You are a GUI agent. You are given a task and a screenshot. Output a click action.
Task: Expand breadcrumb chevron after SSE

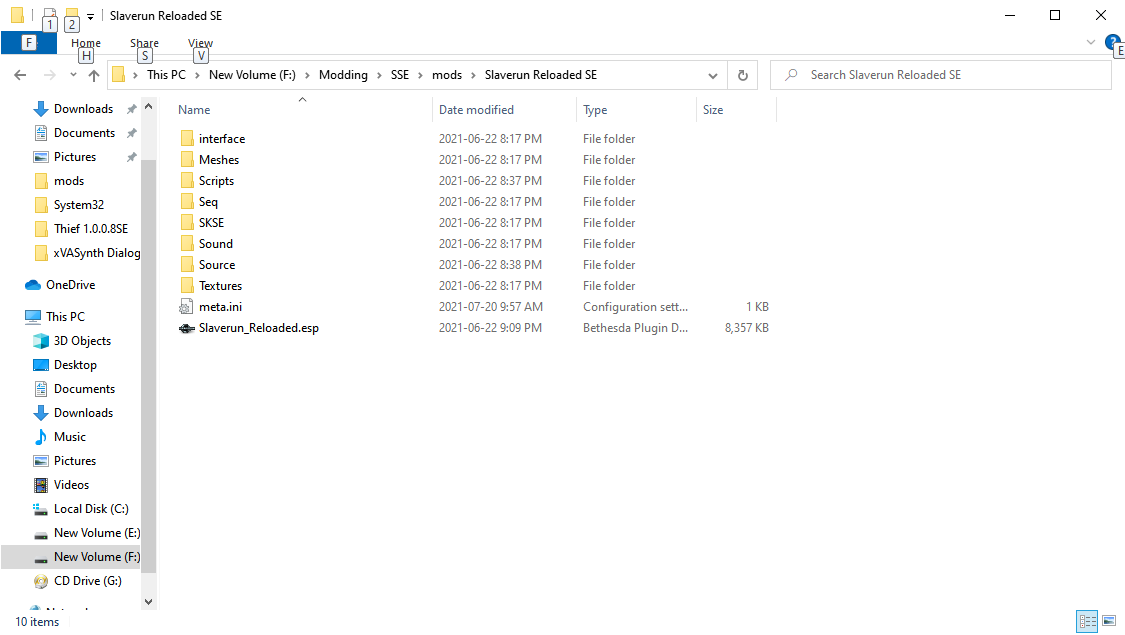420,75
